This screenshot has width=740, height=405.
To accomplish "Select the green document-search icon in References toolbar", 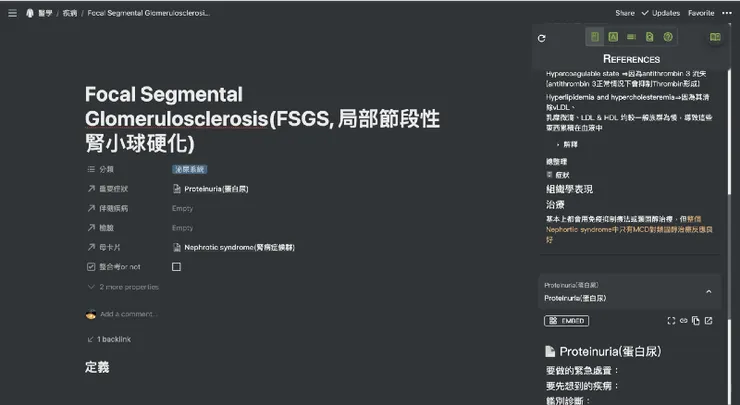I will coord(649,37).
